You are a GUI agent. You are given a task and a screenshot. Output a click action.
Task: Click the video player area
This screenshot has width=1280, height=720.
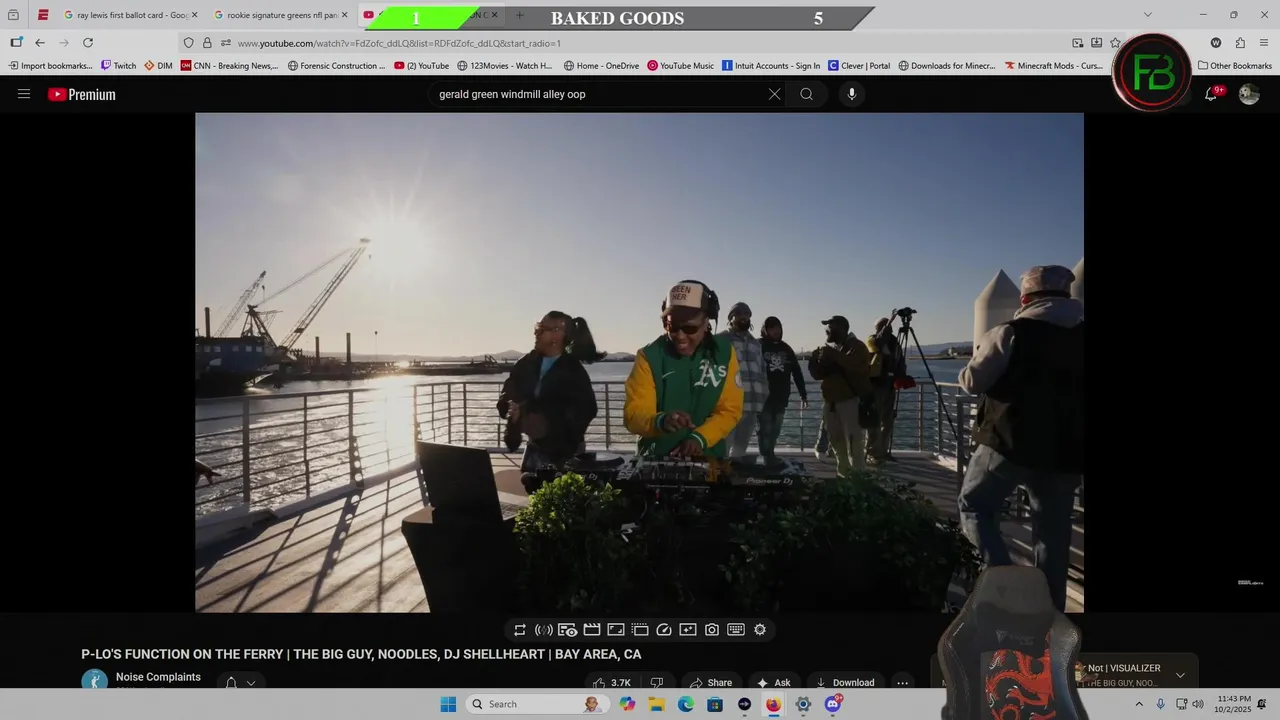(x=639, y=362)
